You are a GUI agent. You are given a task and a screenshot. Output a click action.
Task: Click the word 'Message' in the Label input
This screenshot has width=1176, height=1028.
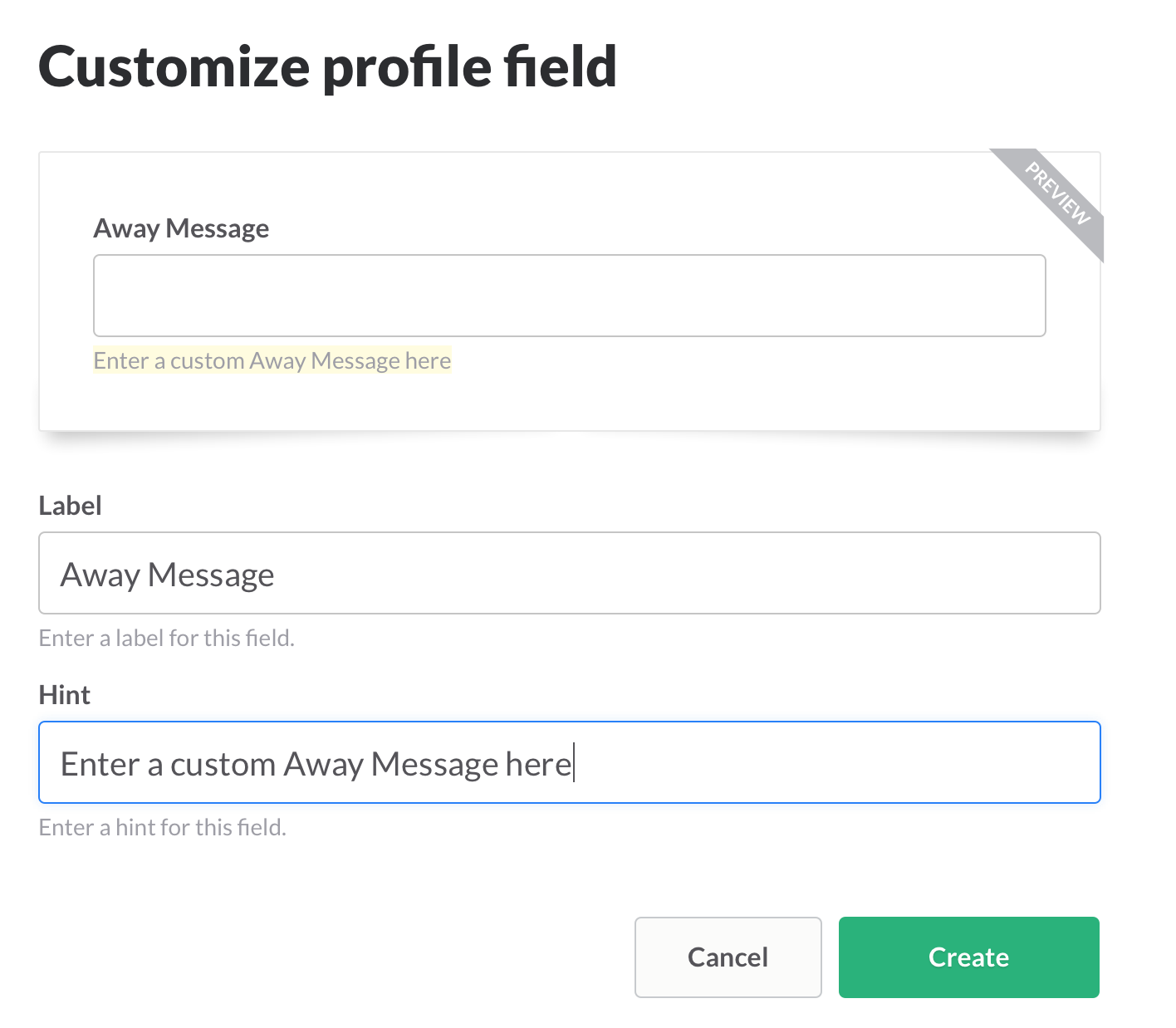pos(211,575)
